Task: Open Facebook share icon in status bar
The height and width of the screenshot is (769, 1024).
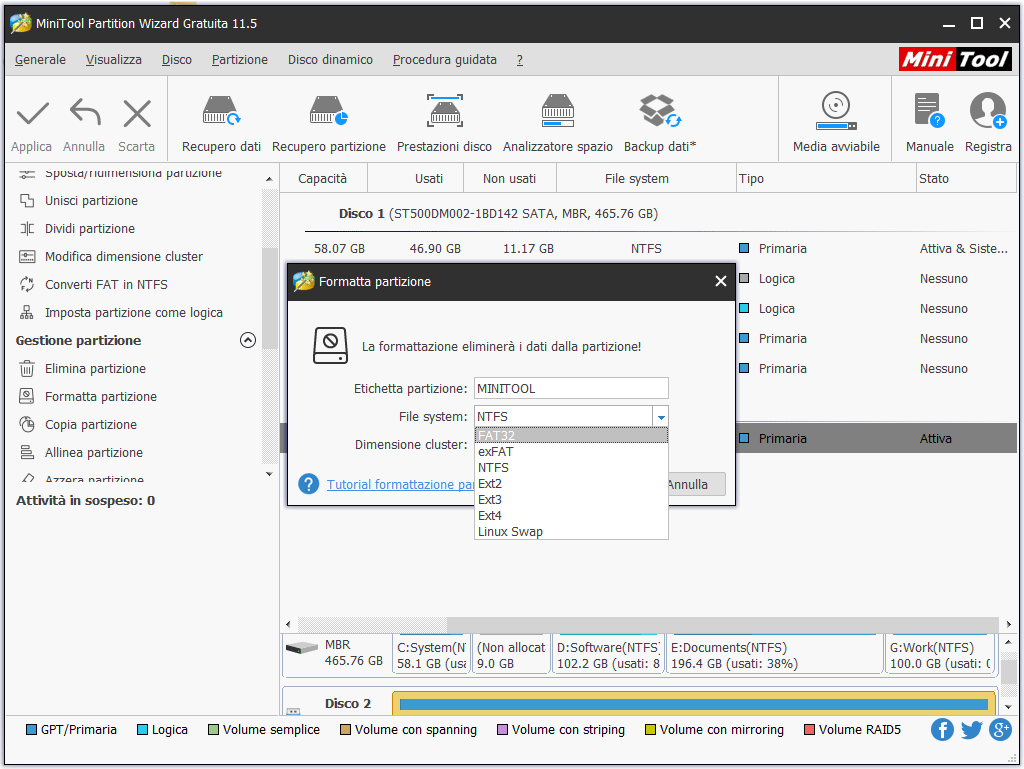Action: [x=942, y=730]
